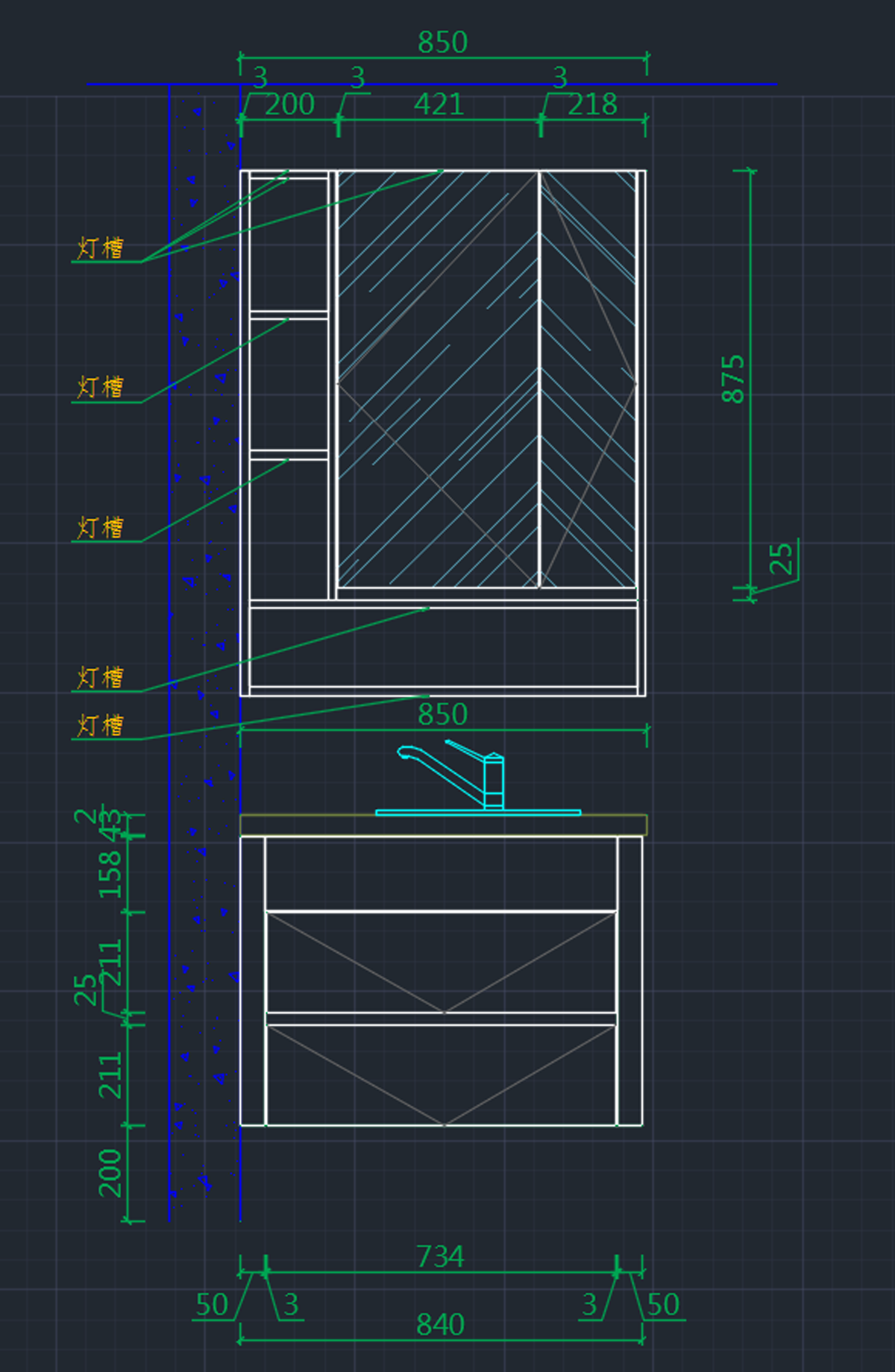The width and height of the screenshot is (895, 1372).
Task: Click the 200 dimension text at top
Action: pos(289,104)
